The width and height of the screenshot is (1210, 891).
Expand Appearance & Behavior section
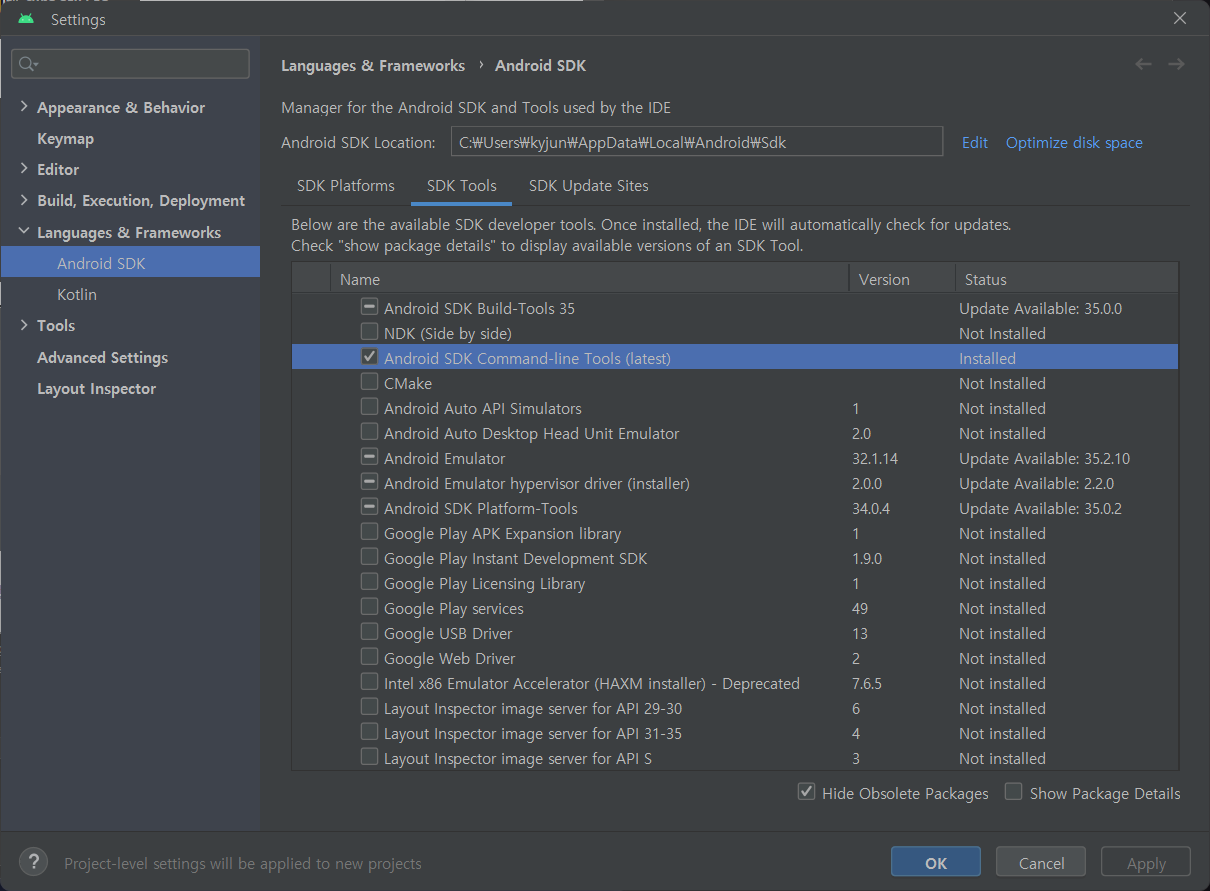tap(24, 107)
